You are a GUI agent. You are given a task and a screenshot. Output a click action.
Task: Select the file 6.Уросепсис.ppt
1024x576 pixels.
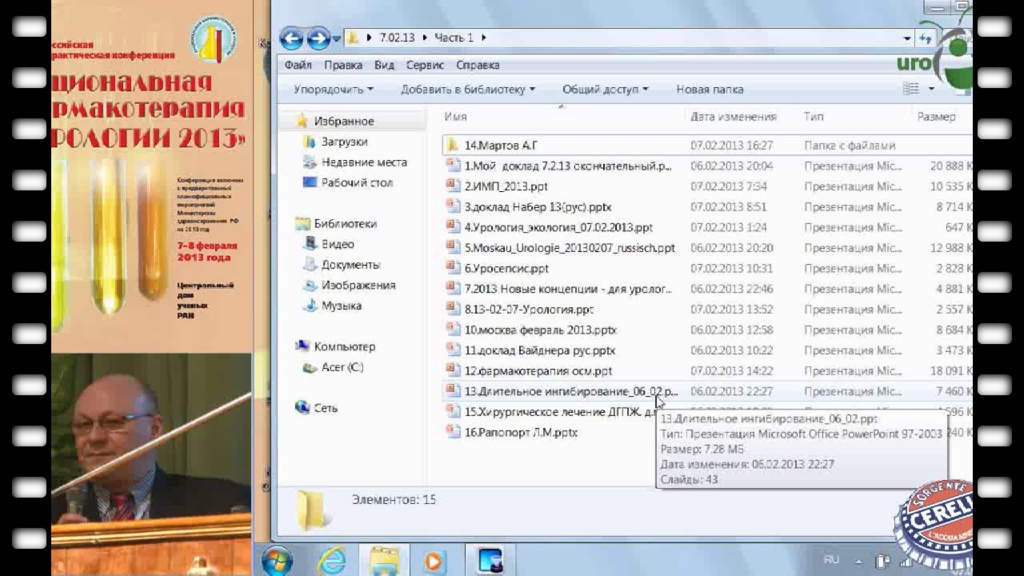click(506, 268)
